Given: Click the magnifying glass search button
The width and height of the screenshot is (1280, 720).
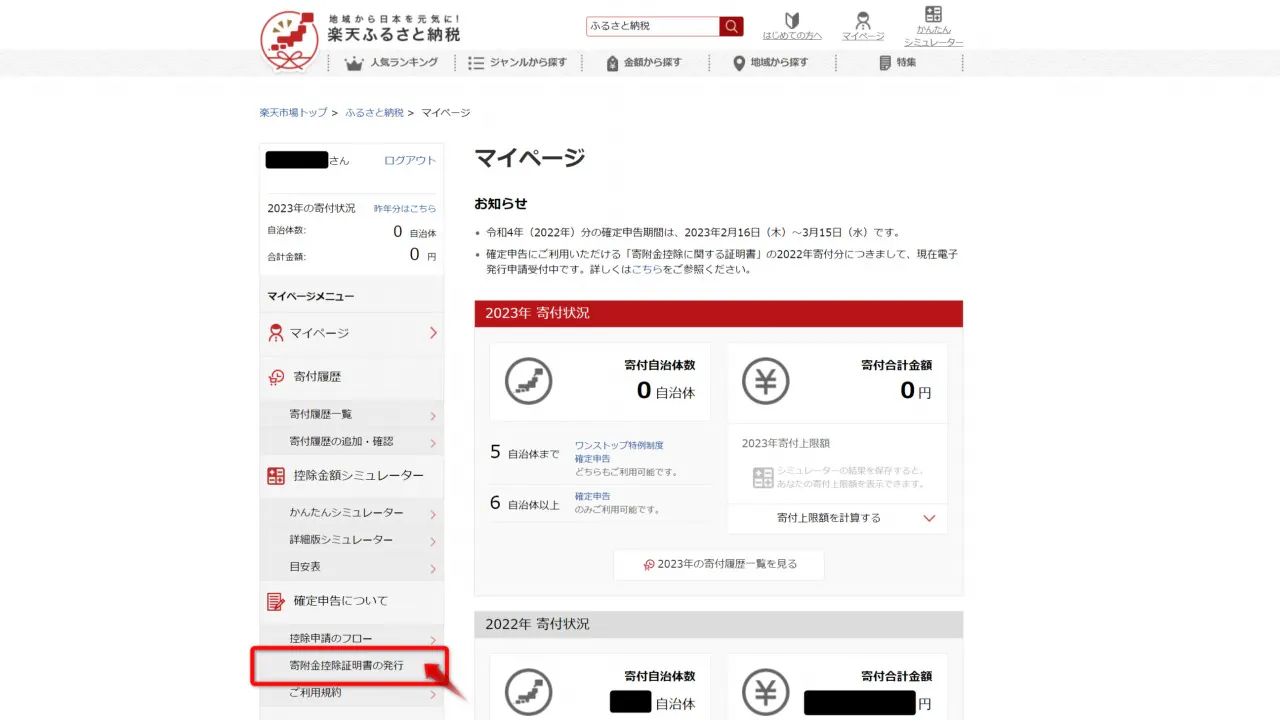Looking at the screenshot, I should point(732,27).
